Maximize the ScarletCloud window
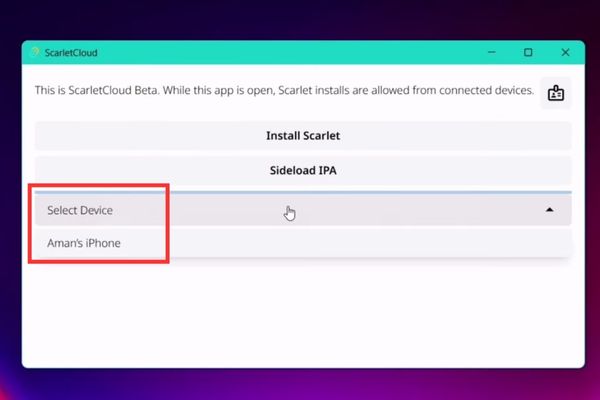The image size is (600, 400). coord(528,52)
